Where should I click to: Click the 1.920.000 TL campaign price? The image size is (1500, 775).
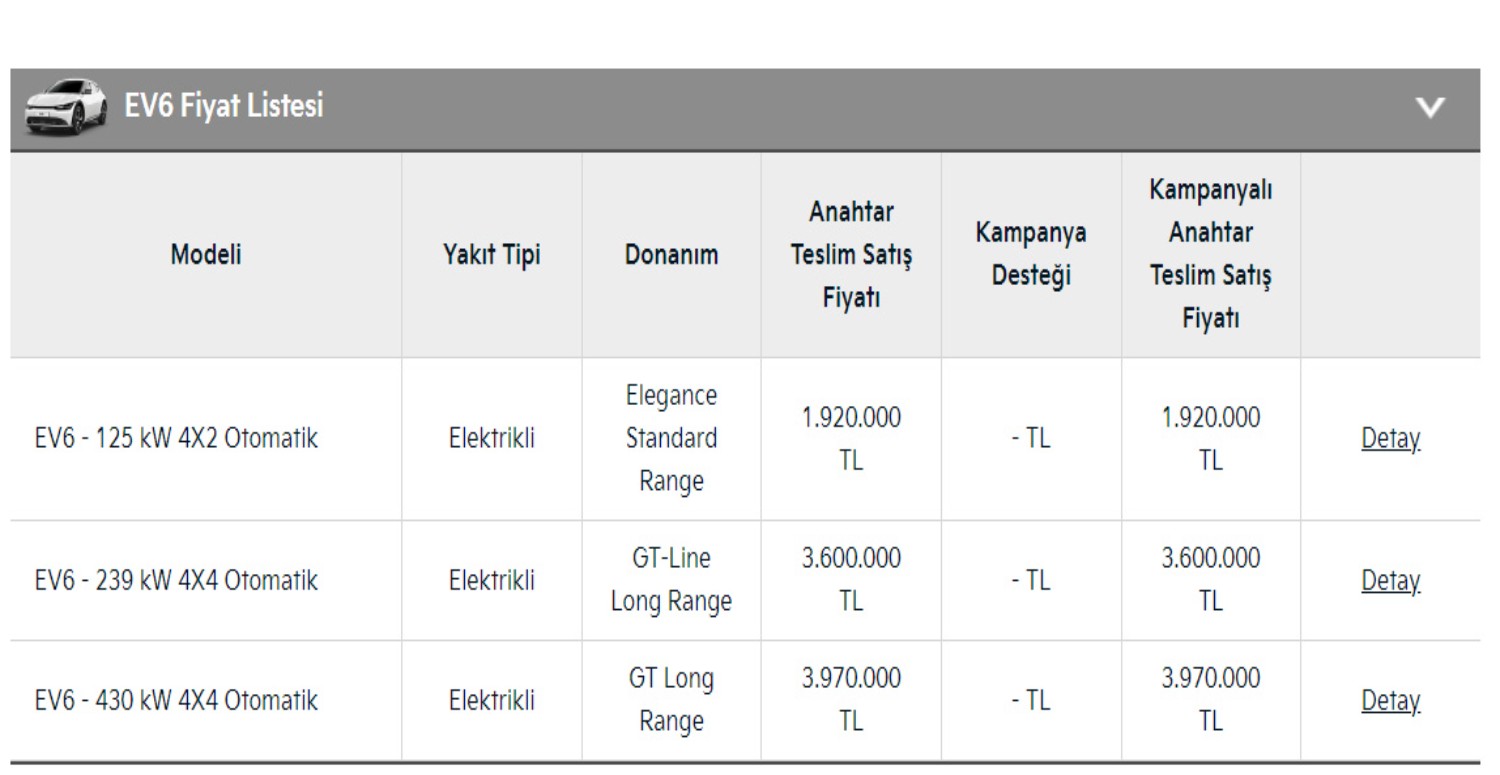(1211, 439)
